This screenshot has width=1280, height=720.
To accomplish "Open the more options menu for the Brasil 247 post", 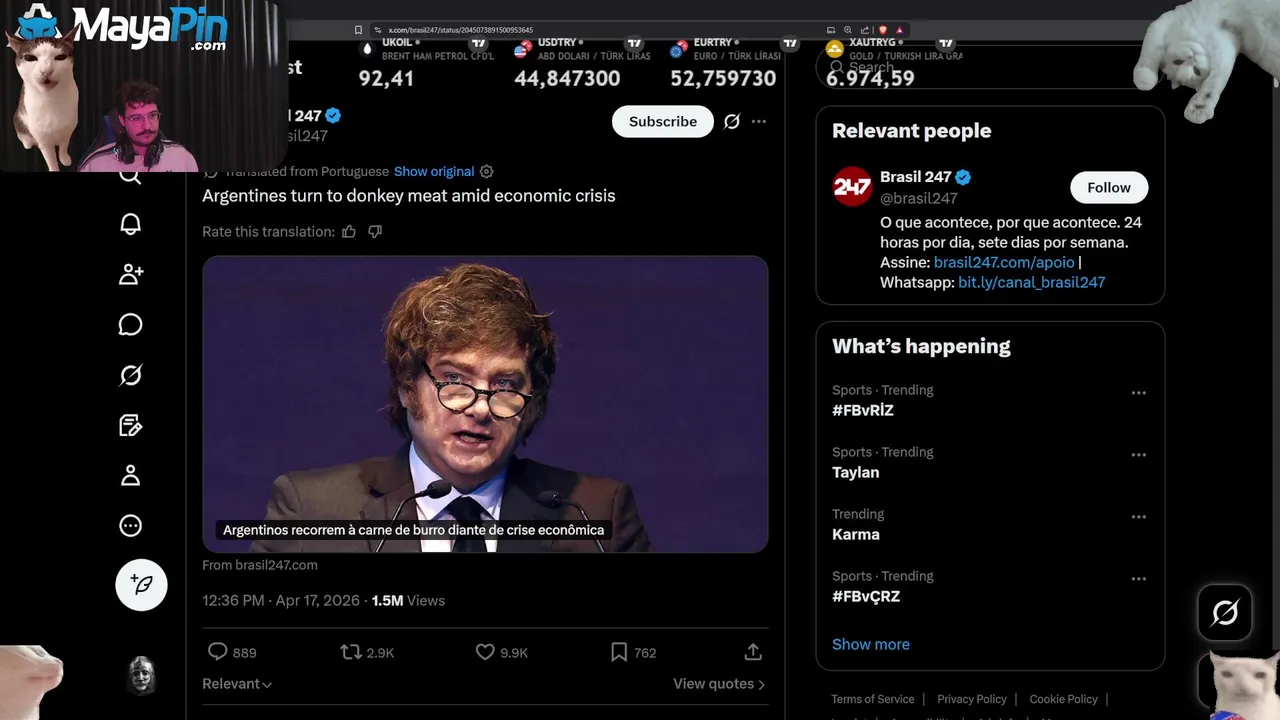I will coord(759,122).
